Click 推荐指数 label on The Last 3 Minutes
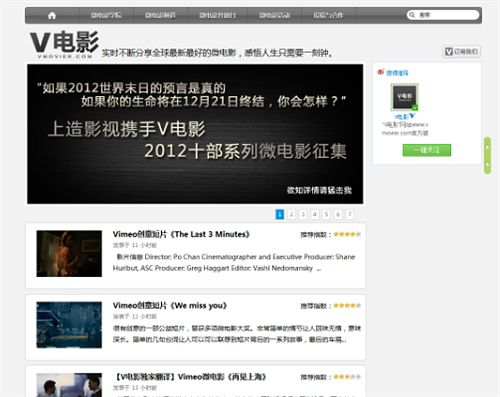Image resolution: width=500 pixels, height=397 pixels. (x=315, y=235)
